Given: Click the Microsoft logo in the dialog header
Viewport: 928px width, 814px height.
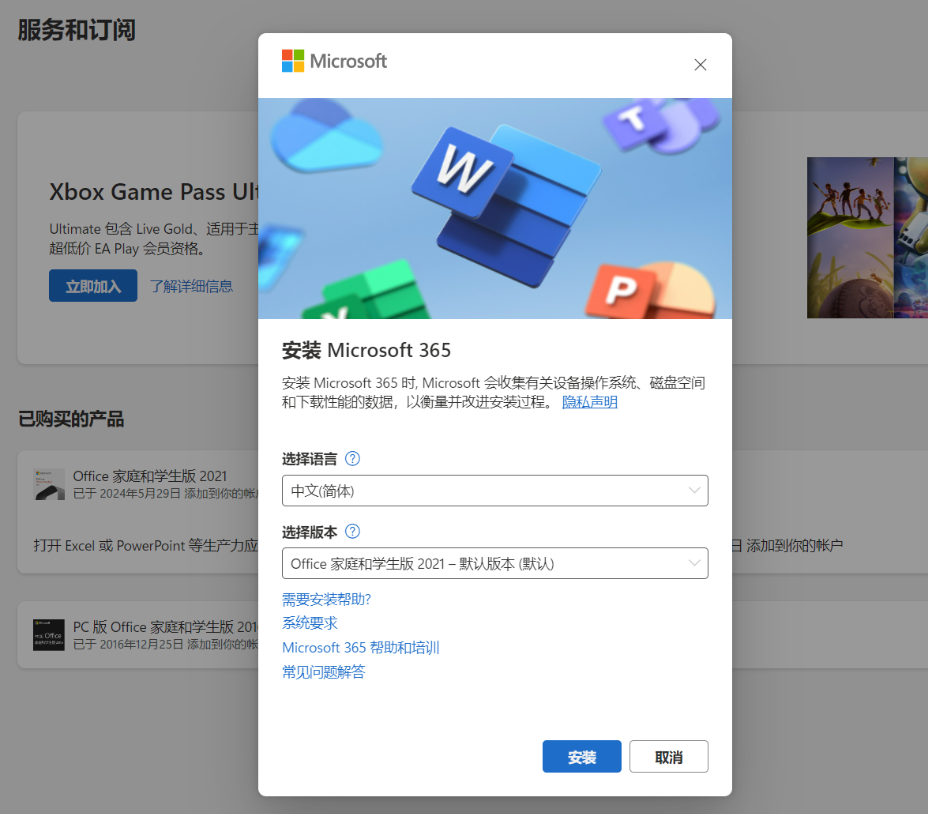Looking at the screenshot, I should coord(334,61).
